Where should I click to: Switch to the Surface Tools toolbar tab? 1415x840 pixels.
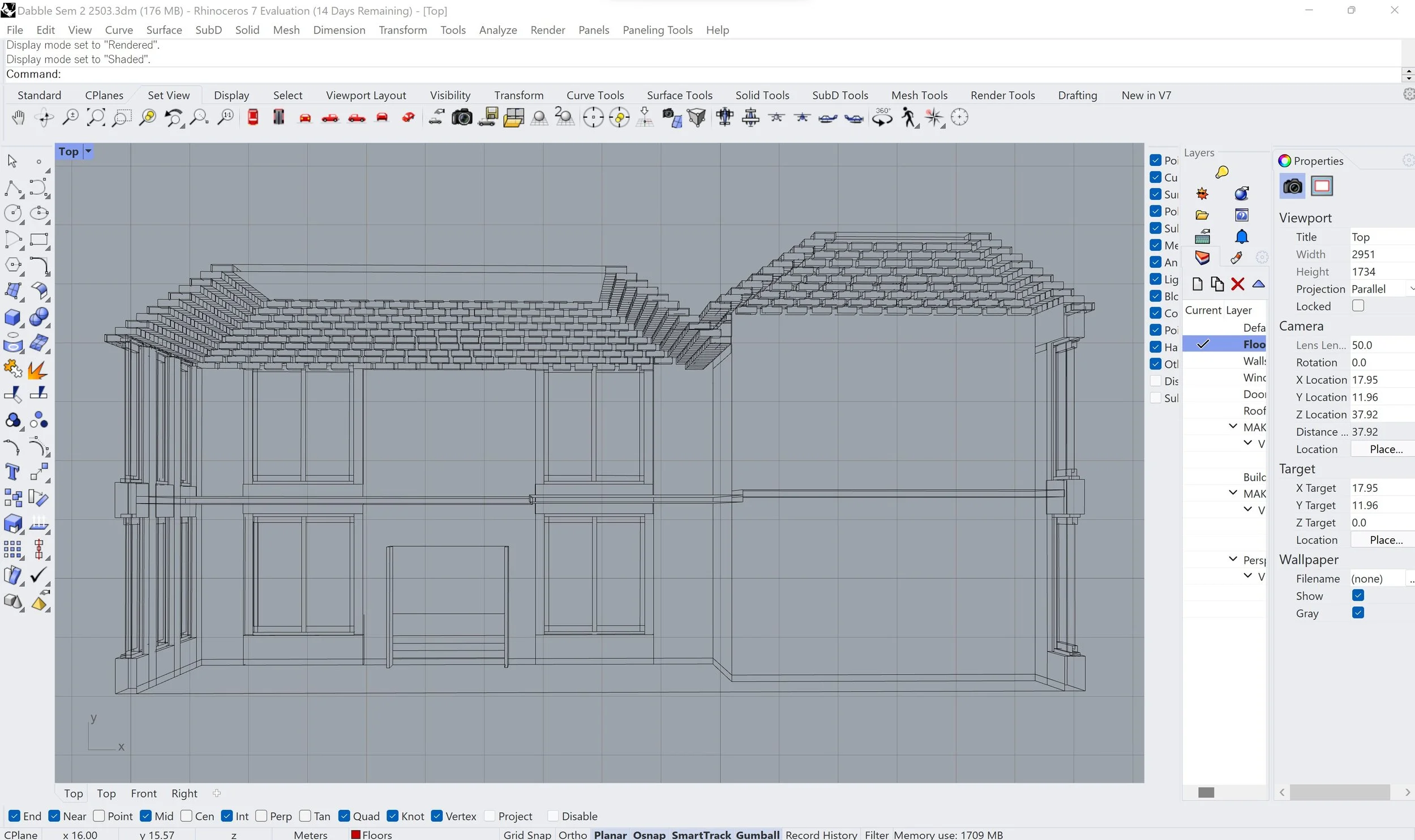point(679,95)
